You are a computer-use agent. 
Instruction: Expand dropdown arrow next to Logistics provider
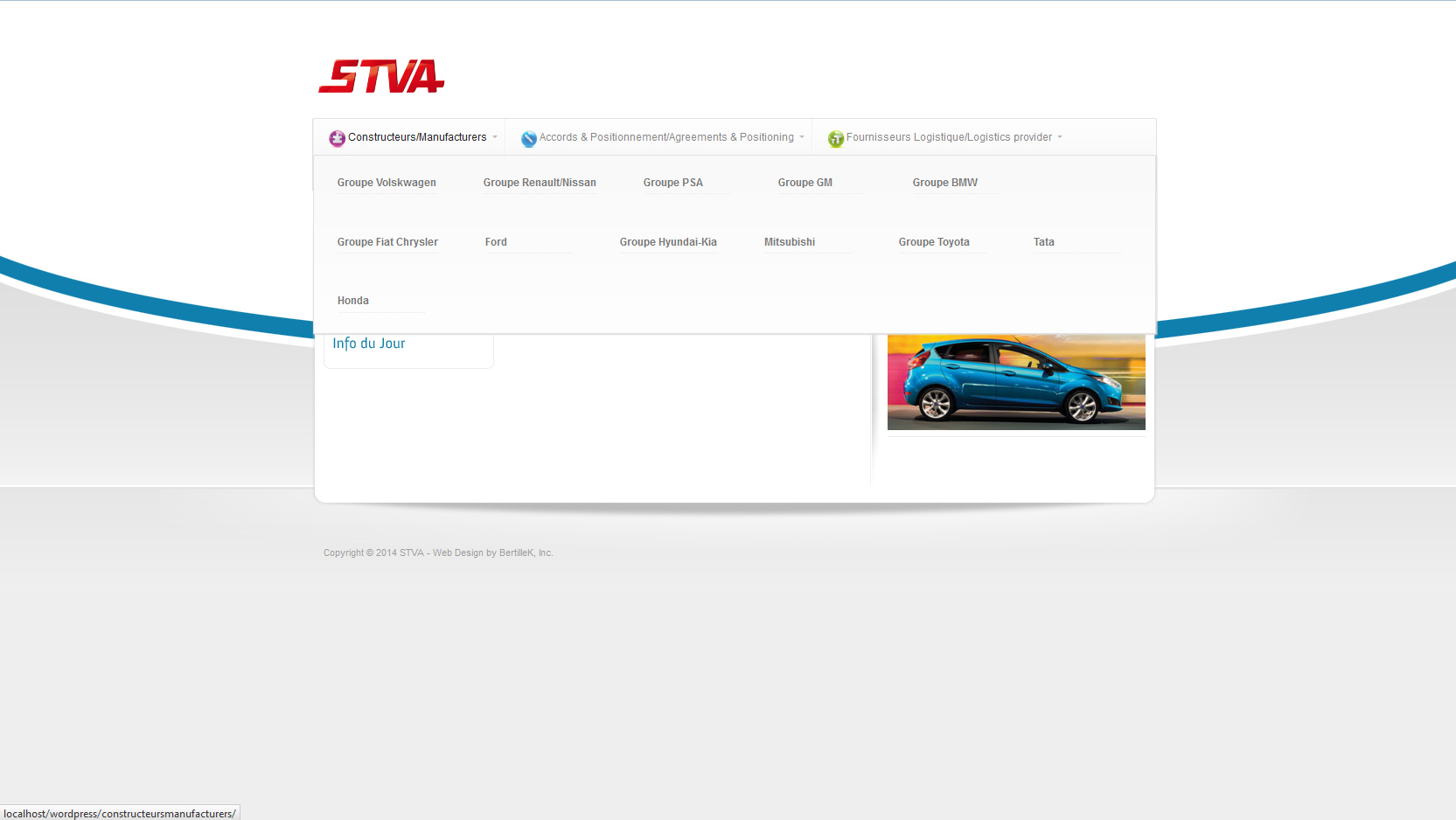1060,137
